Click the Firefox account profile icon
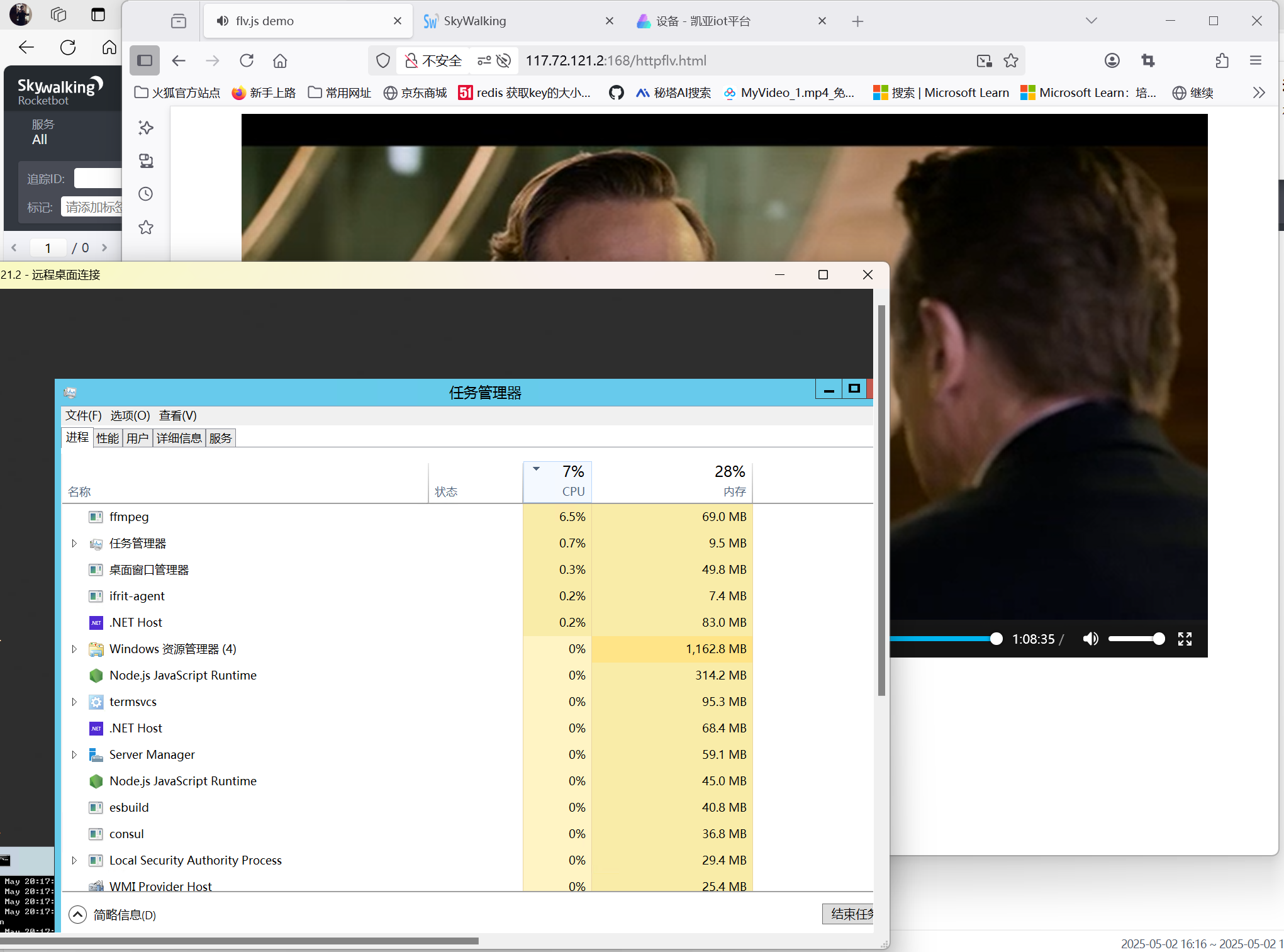Screen dimensions: 1284x952 click(x=1112, y=60)
